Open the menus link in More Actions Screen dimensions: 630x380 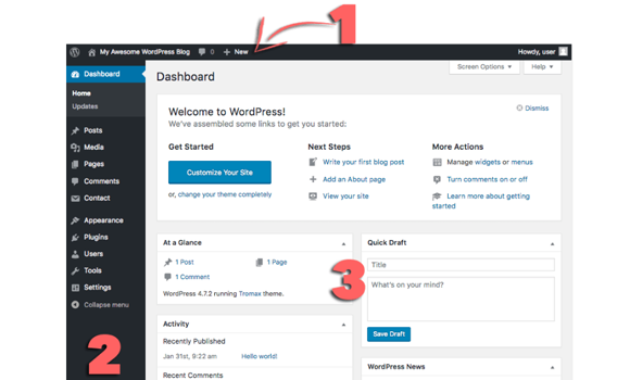click(x=522, y=162)
